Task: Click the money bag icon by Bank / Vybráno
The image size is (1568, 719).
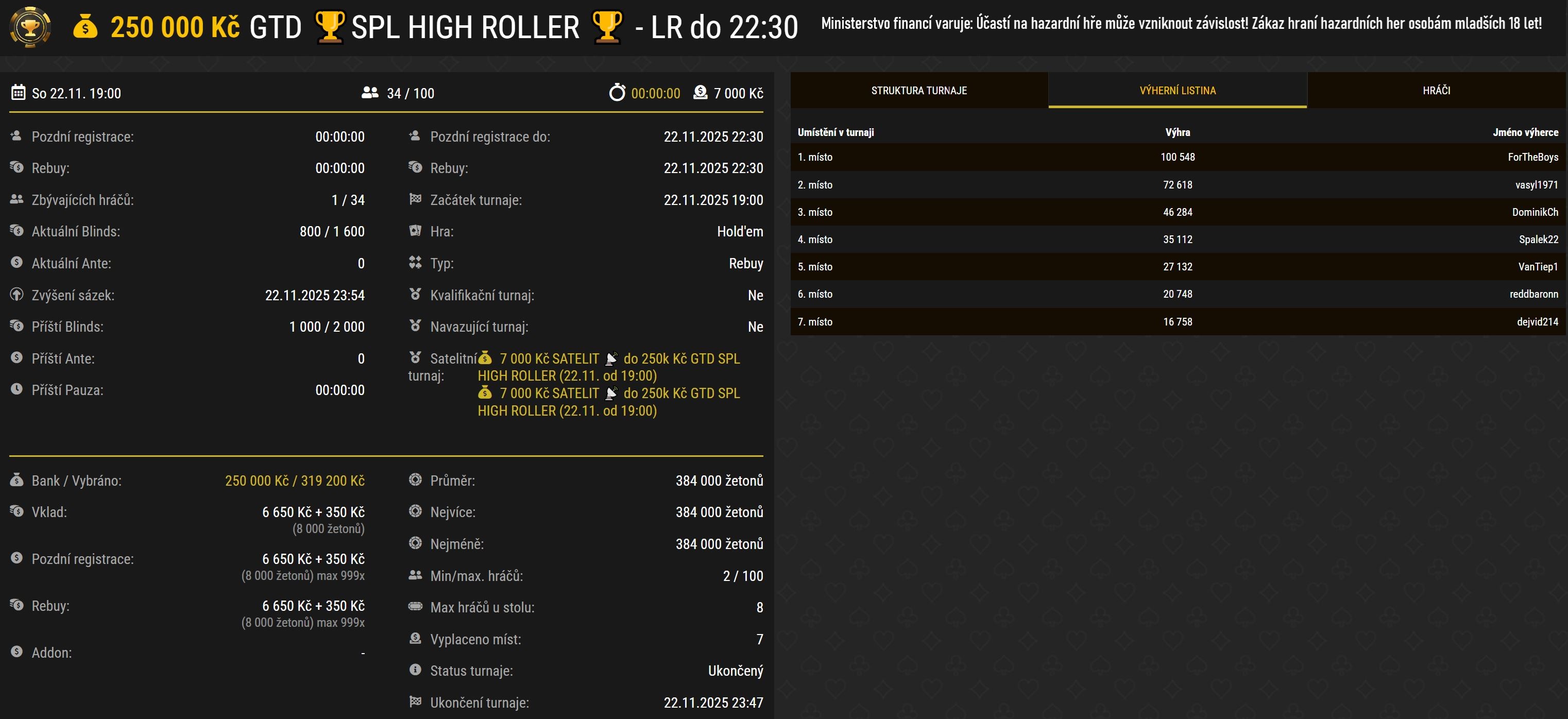Action: [16, 480]
